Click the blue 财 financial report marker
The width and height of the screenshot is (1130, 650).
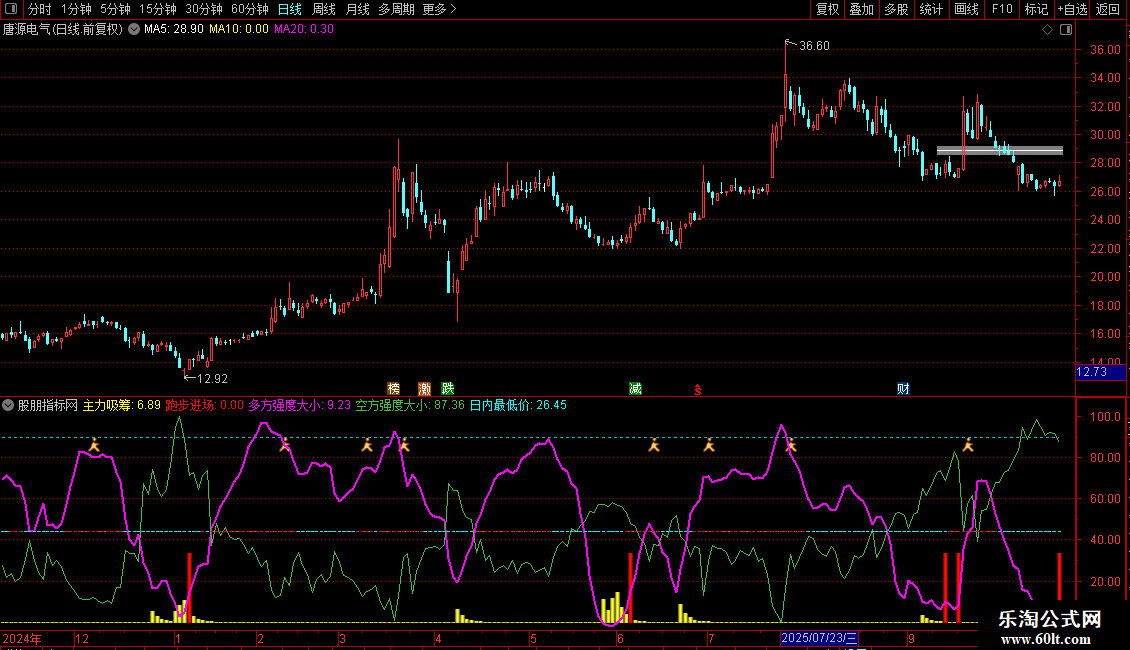[x=903, y=388]
